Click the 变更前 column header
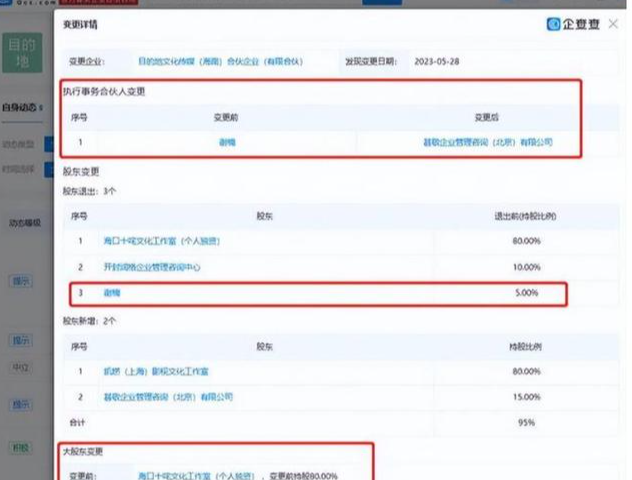 pos(226,117)
